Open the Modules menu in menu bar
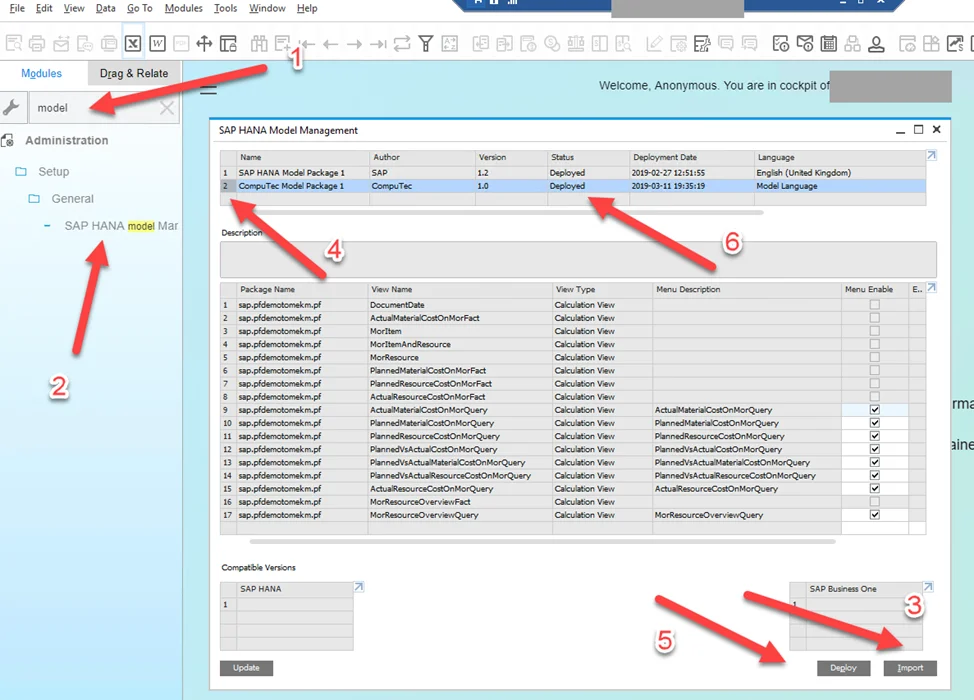 pos(183,8)
